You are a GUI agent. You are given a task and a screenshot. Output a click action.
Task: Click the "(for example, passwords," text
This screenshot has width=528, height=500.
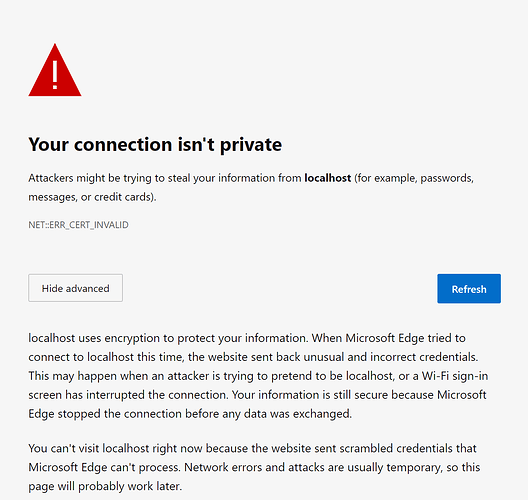pyautogui.click(x=414, y=178)
